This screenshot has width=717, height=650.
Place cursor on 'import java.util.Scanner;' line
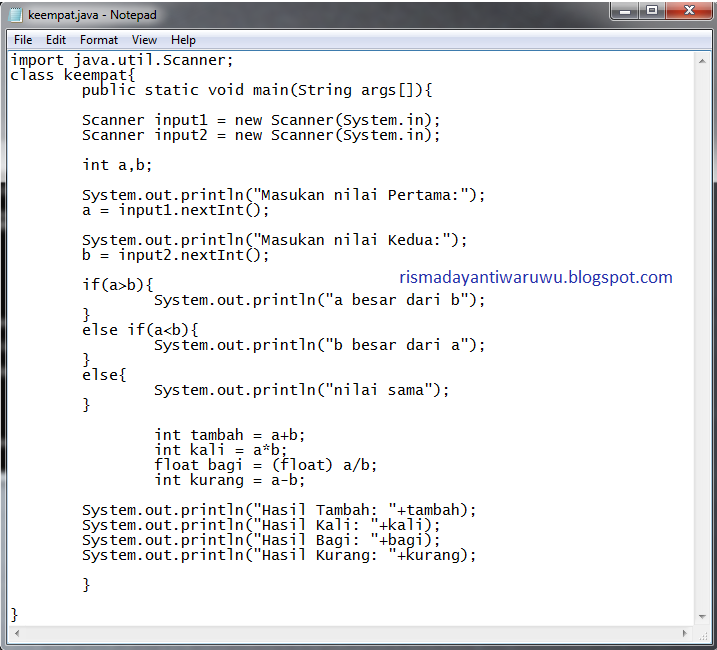(x=122, y=60)
